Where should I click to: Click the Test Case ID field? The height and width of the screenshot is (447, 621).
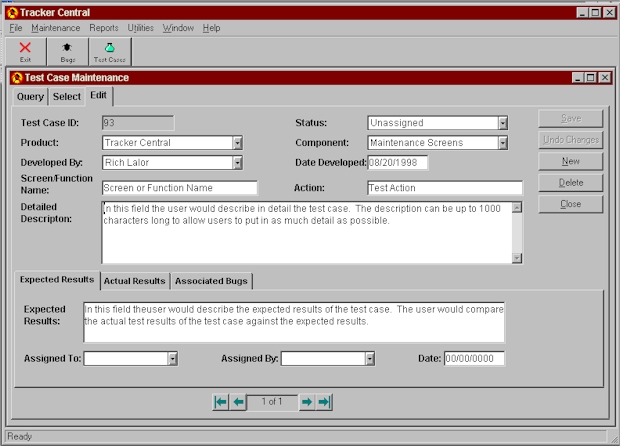coord(138,123)
